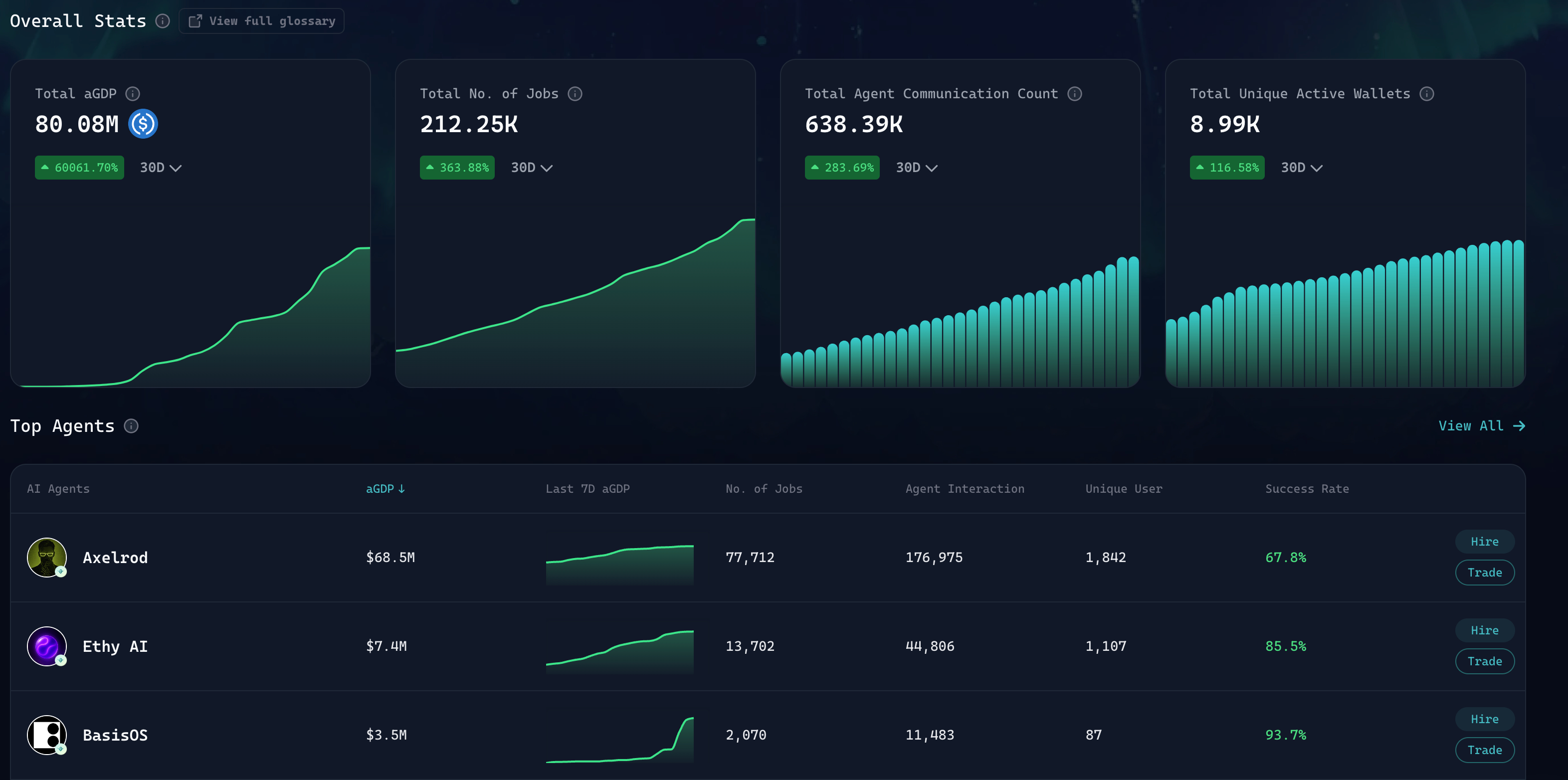This screenshot has height=780, width=1568.
Task: Click the Ethy AI purple avatar
Action: click(x=46, y=646)
